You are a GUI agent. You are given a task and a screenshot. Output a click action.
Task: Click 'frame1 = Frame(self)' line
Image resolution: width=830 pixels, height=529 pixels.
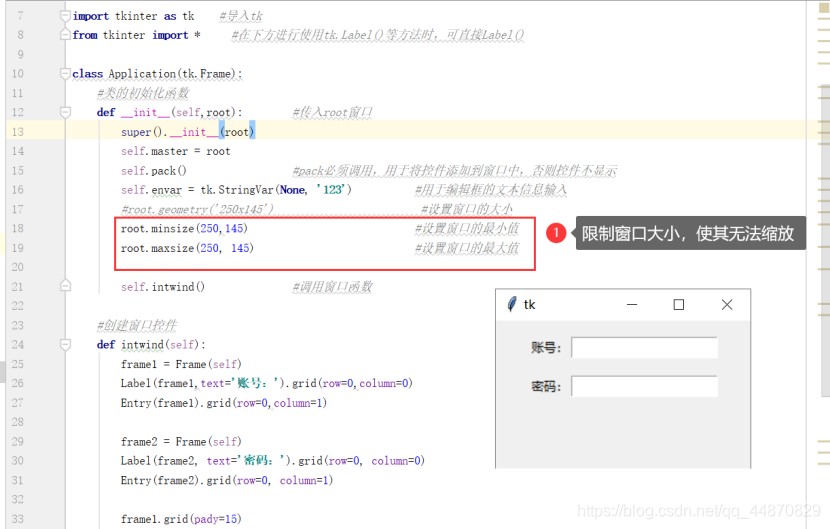click(x=181, y=364)
